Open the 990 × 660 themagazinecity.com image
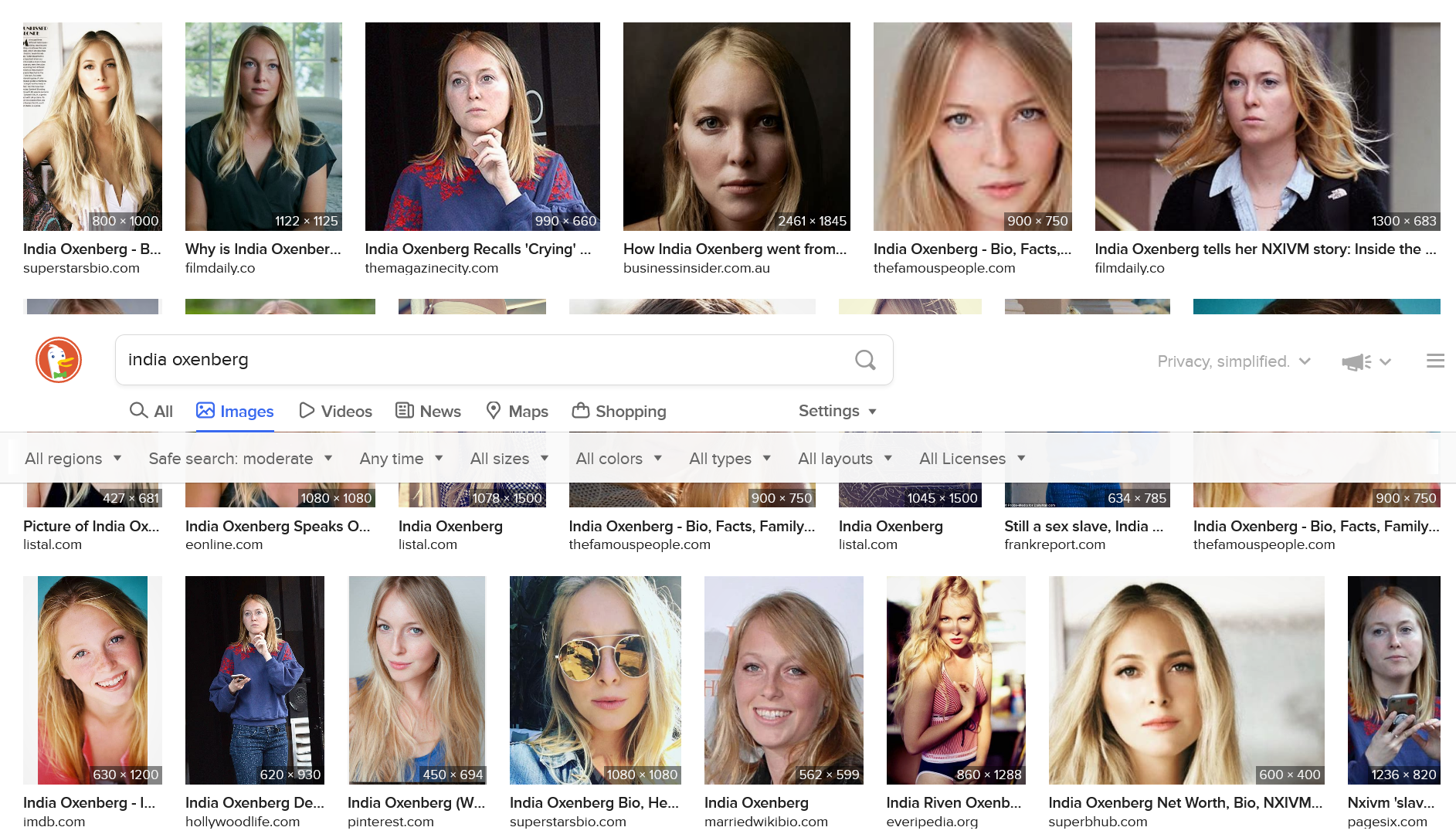The image size is (1456, 834). pyautogui.click(x=483, y=127)
